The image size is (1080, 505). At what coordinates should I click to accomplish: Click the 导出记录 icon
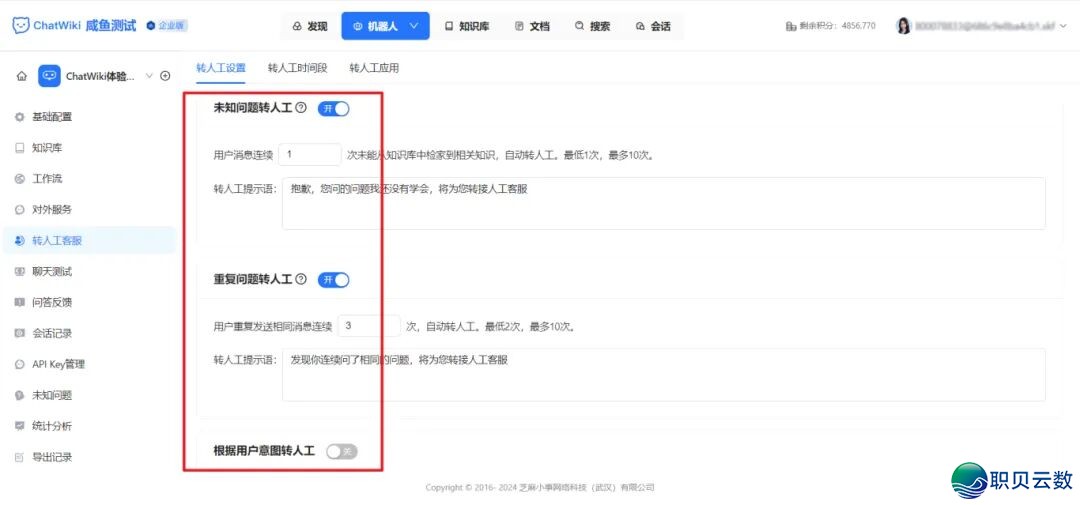[20, 457]
